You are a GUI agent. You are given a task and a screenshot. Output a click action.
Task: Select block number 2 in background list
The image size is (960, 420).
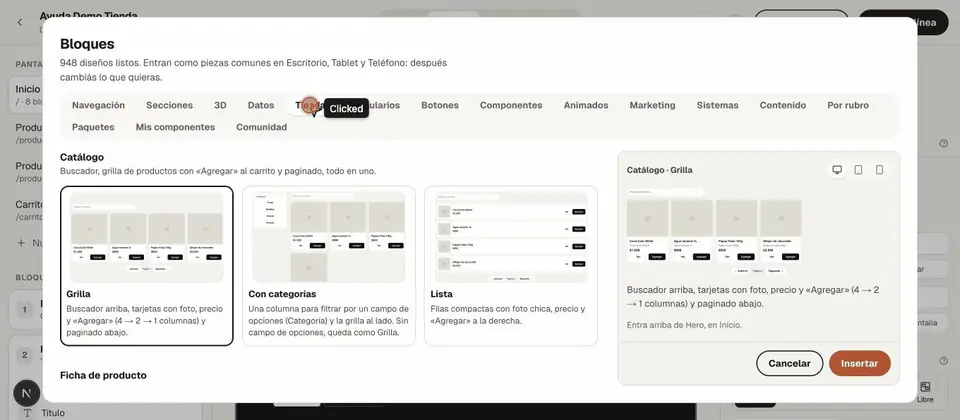[x=24, y=354]
